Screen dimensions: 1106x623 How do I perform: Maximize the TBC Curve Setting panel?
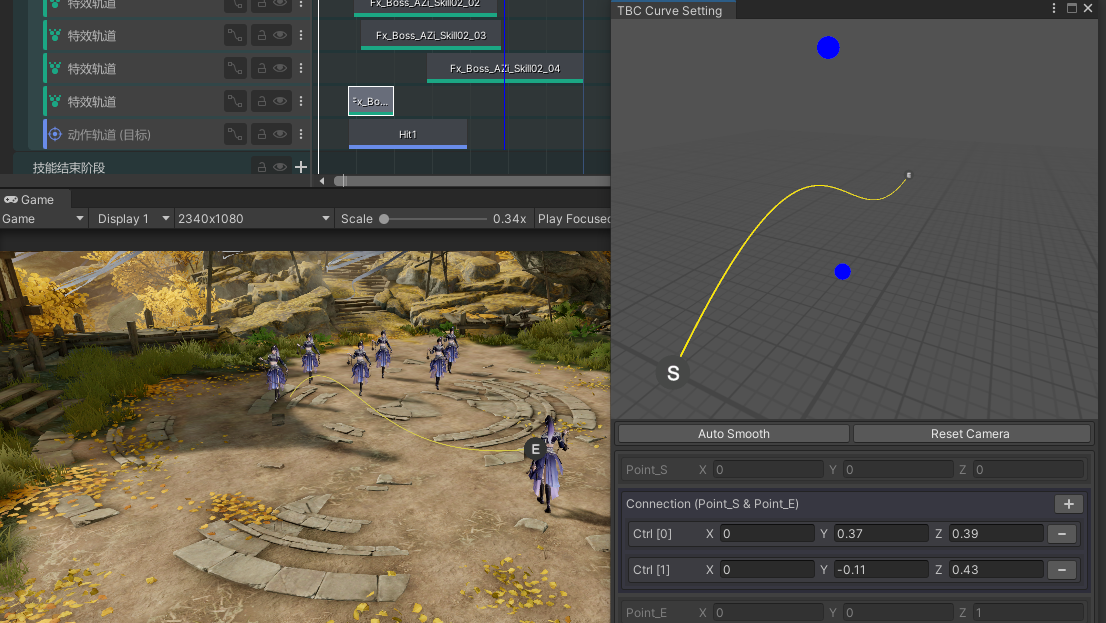[x=1071, y=8]
